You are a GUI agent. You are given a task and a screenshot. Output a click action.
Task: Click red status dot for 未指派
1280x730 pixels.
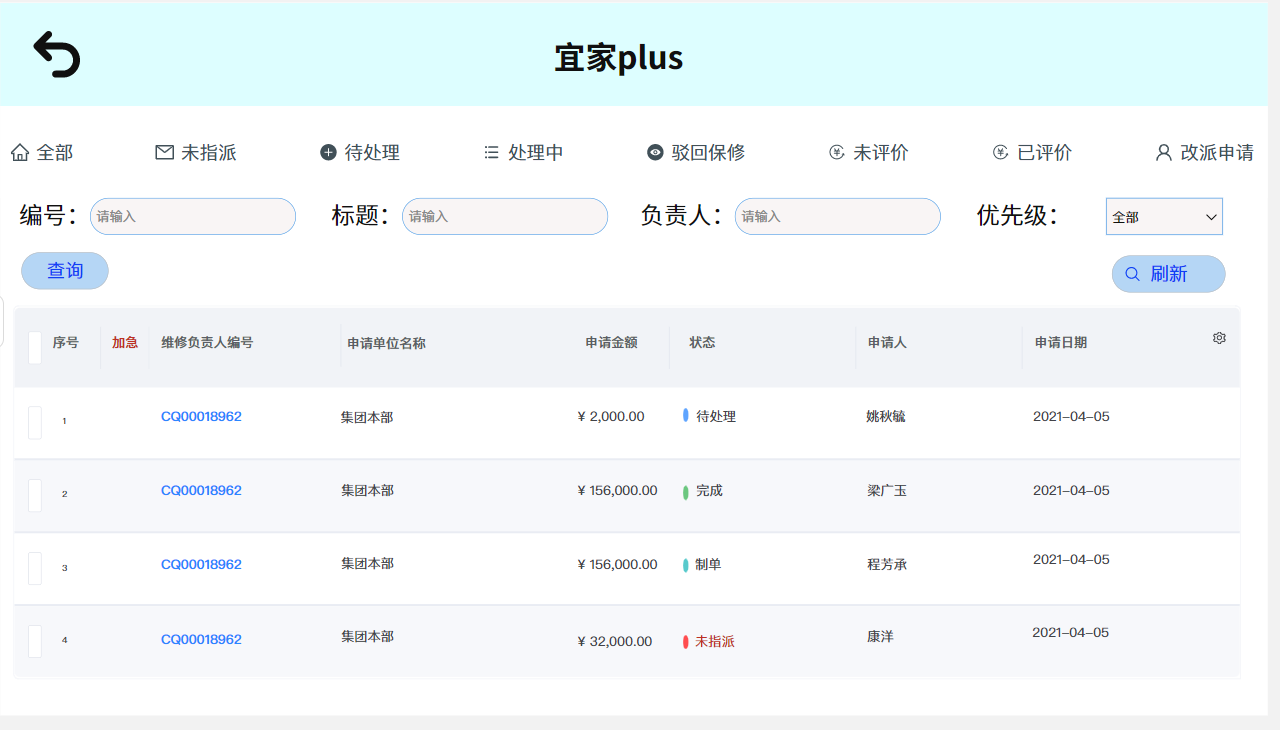(x=686, y=641)
